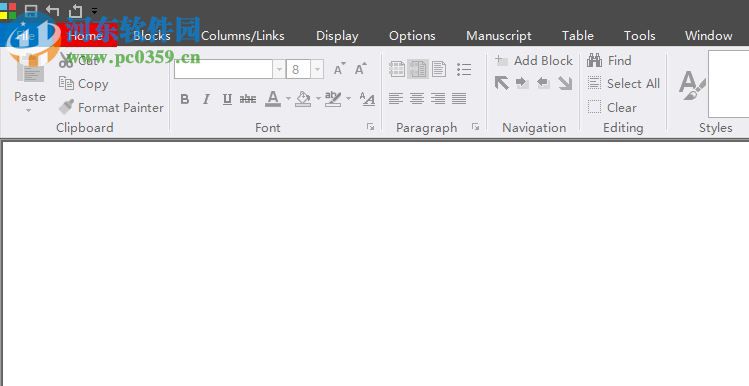Click the font size field showing 8

(x=299, y=69)
